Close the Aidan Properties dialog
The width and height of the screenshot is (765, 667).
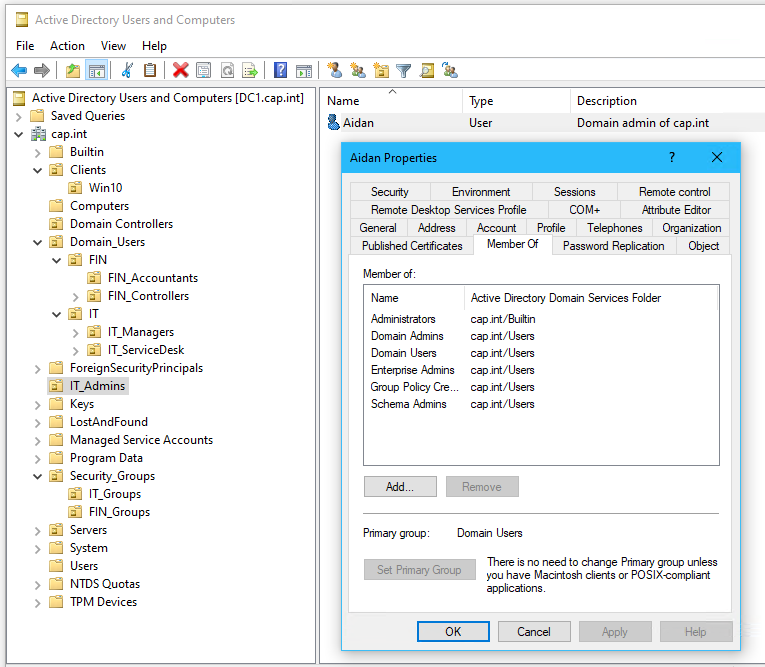click(717, 157)
